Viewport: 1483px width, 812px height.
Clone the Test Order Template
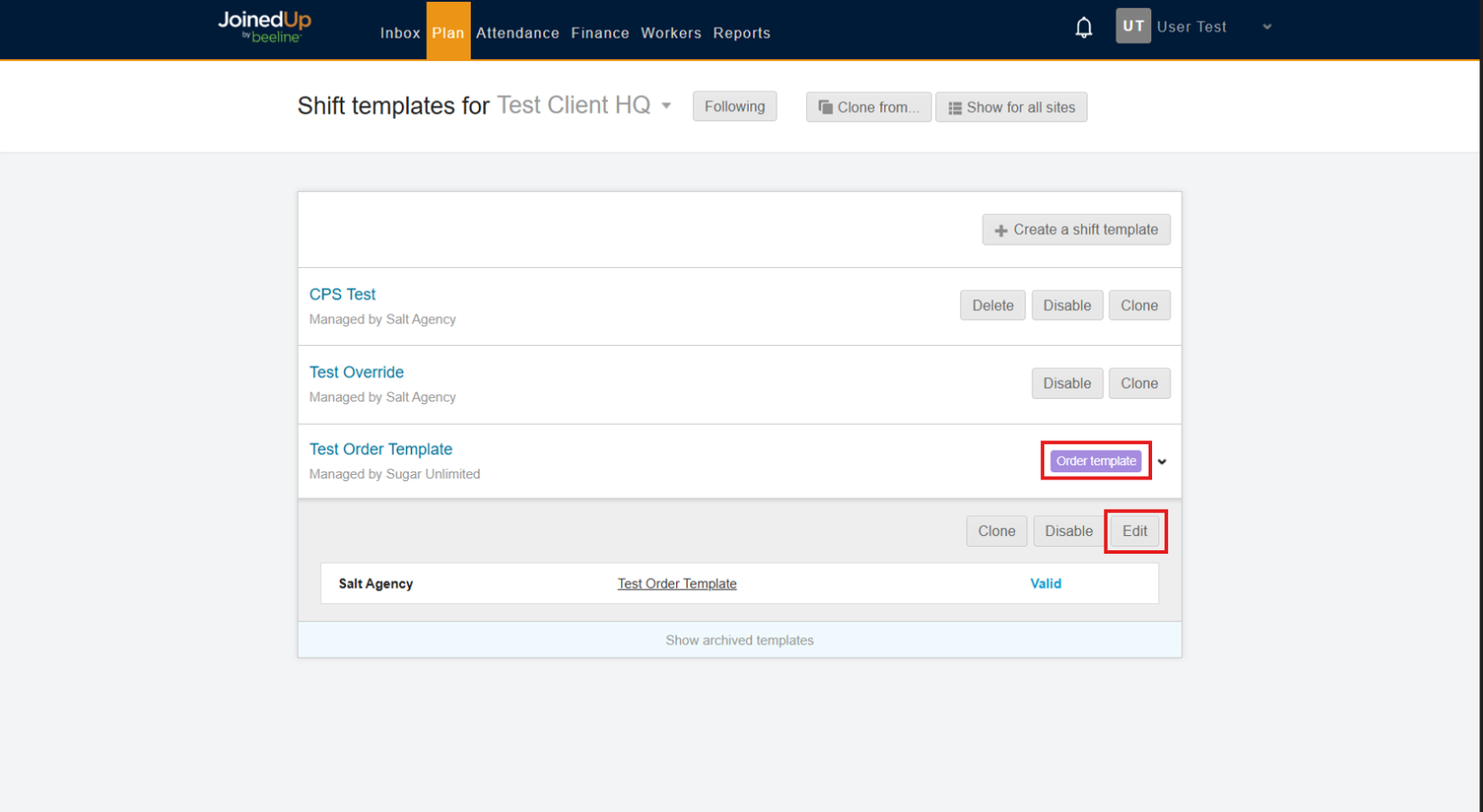pos(996,531)
